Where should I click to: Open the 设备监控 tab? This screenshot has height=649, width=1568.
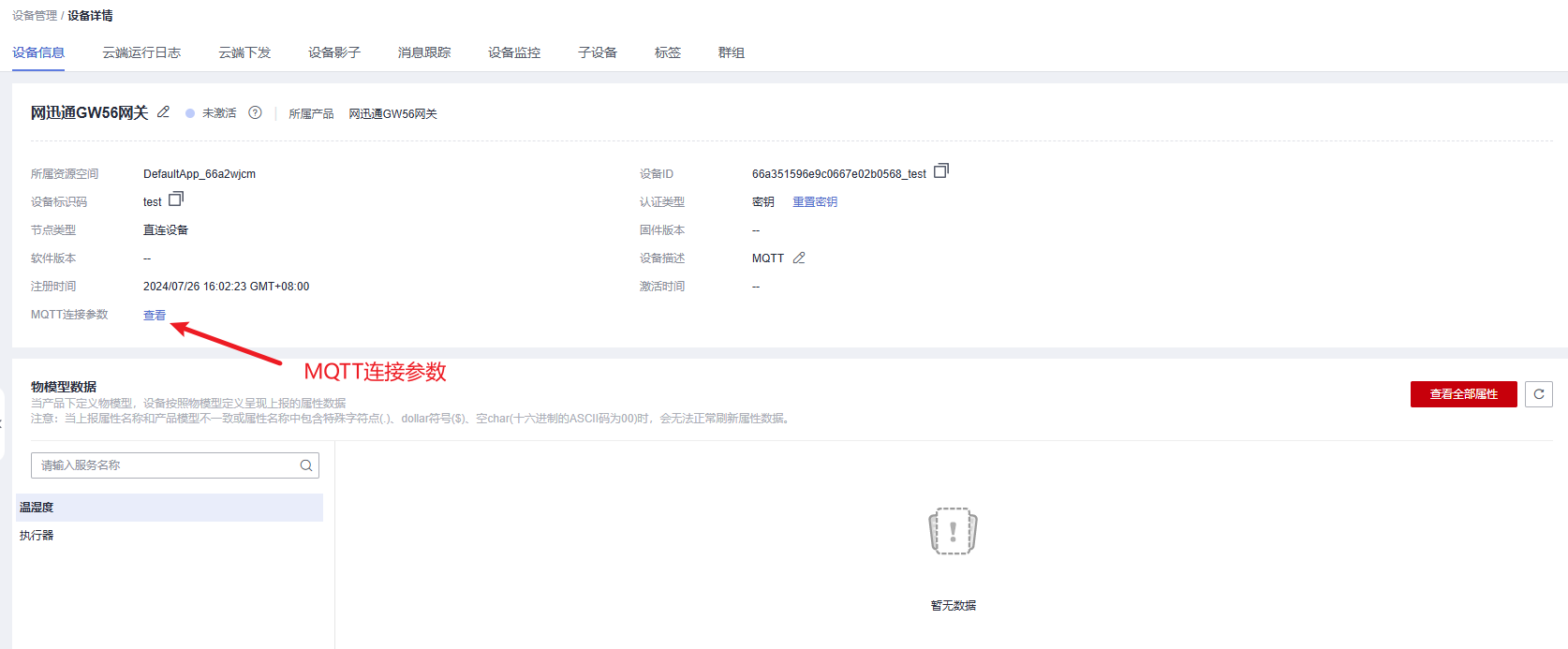514,52
